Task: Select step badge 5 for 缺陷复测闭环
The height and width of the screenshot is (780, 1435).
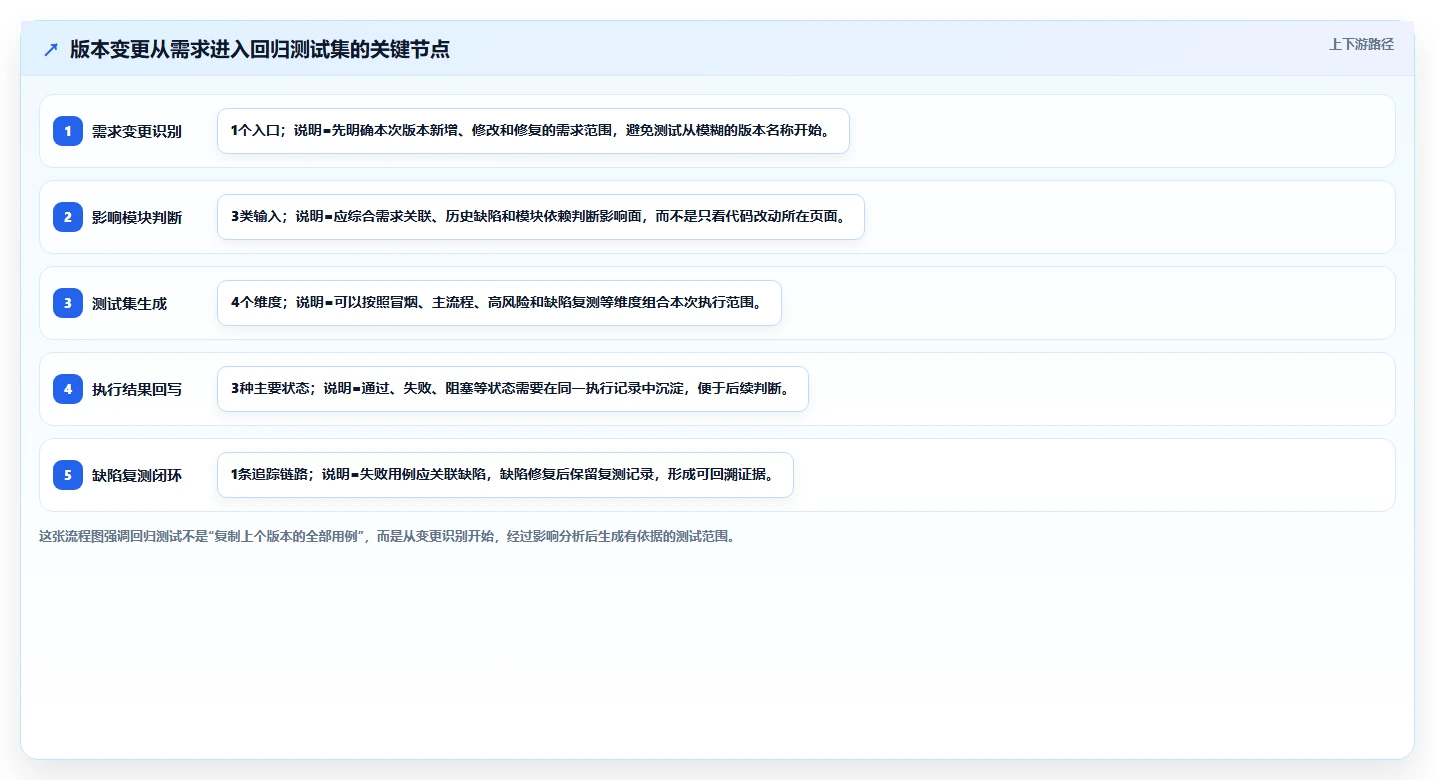Action: pos(68,475)
